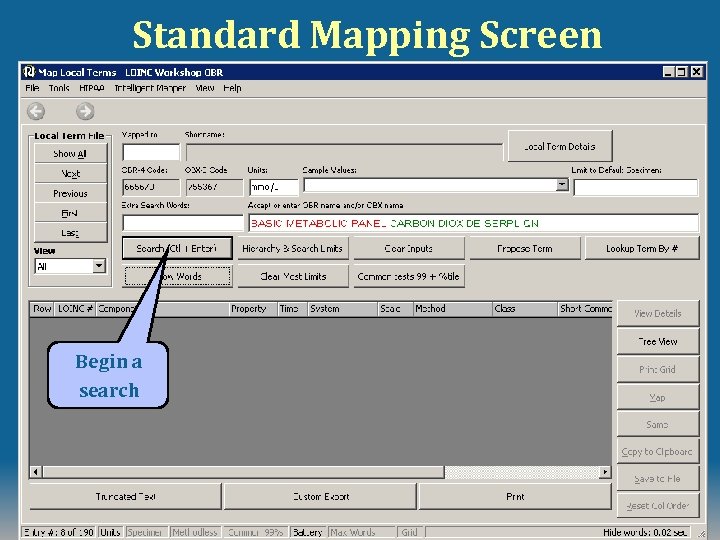Click the View Details button
The width and height of the screenshot is (720, 540).
coord(658,313)
